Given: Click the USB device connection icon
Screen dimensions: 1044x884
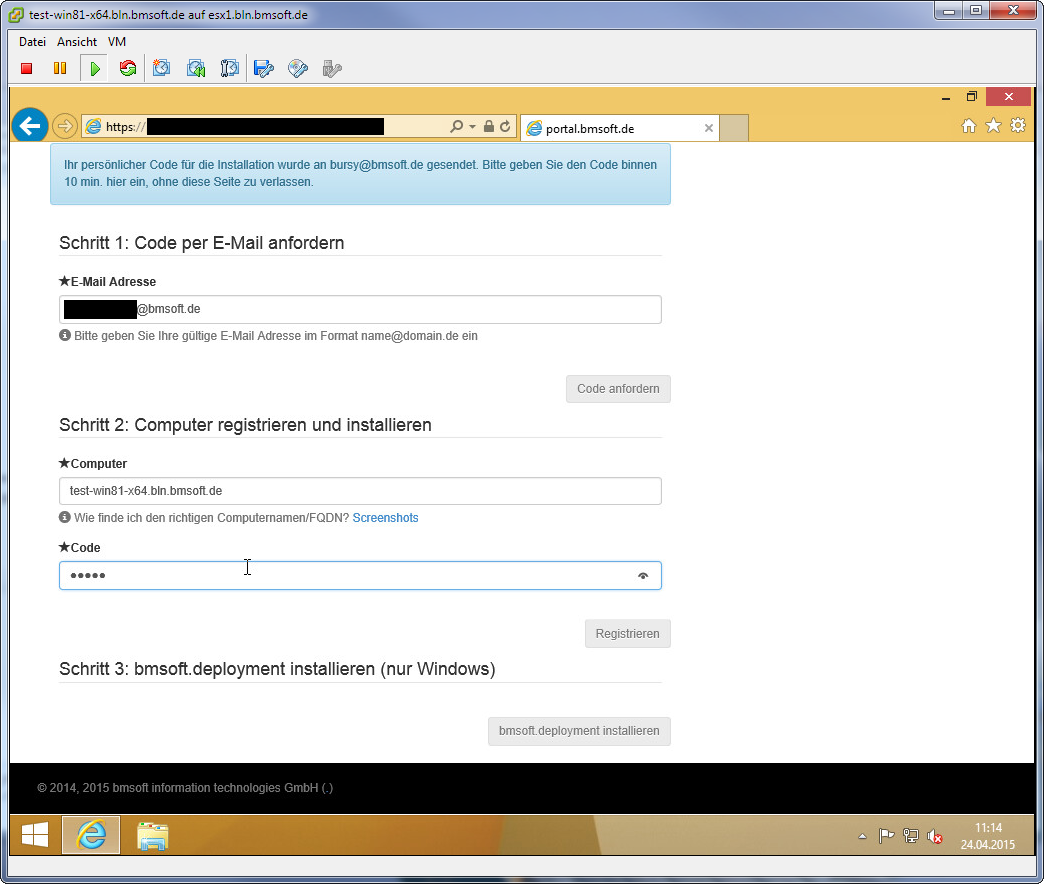Looking at the screenshot, I should (332, 69).
